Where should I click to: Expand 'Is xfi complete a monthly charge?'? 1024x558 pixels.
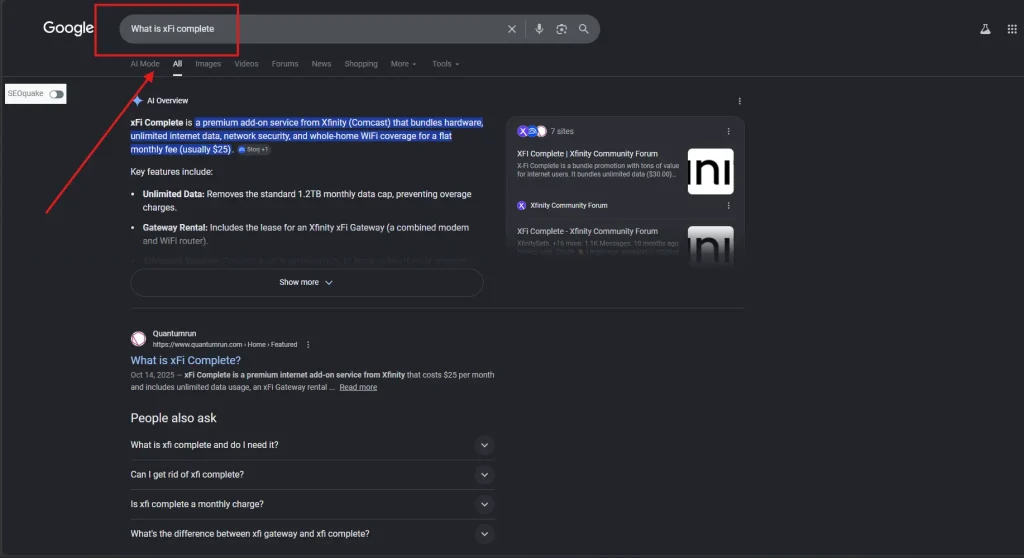[312, 504]
